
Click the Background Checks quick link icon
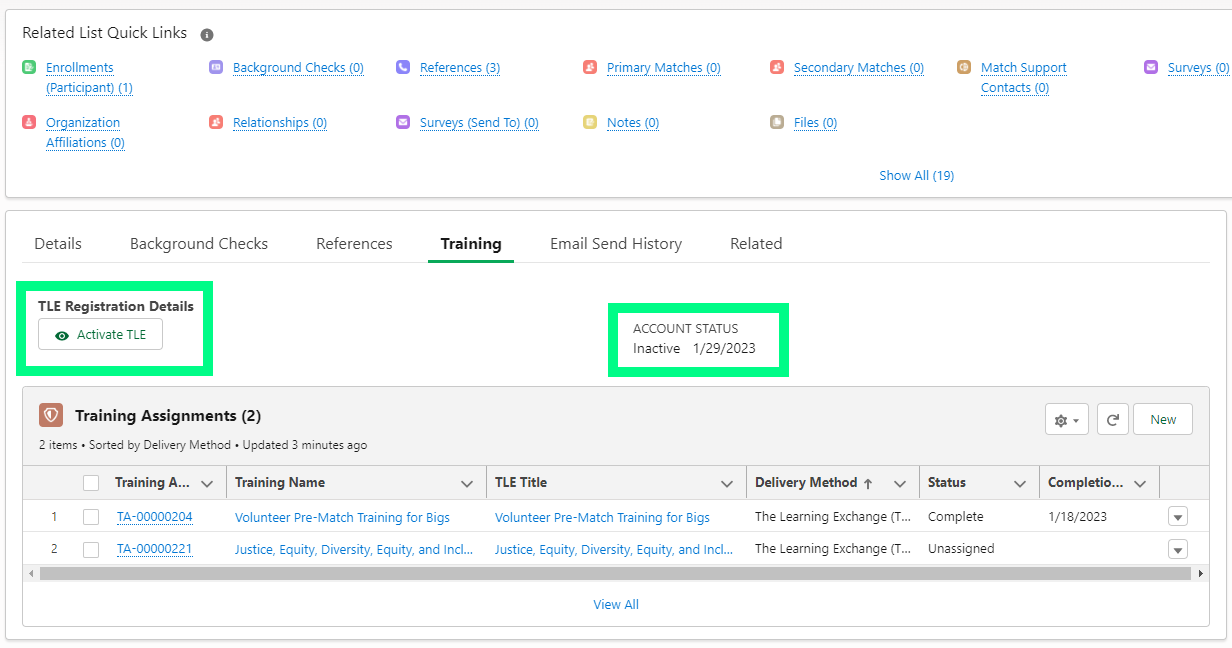click(x=216, y=68)
